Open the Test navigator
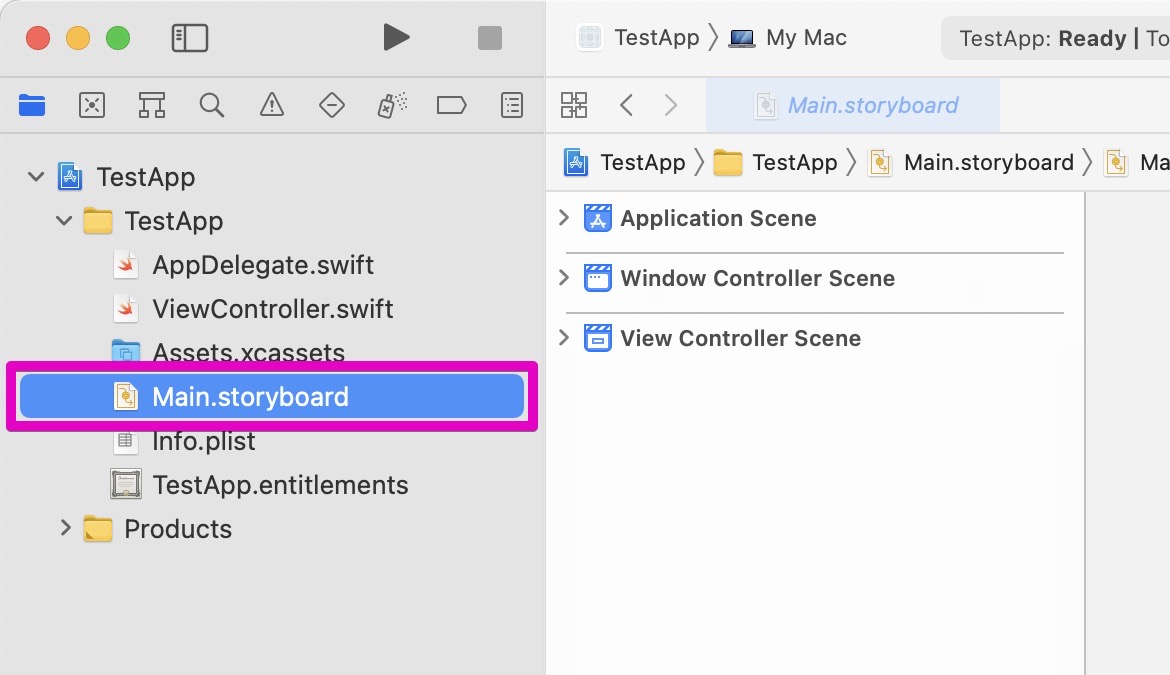This screenshot has width=1170, height=675. click(331, 105)
